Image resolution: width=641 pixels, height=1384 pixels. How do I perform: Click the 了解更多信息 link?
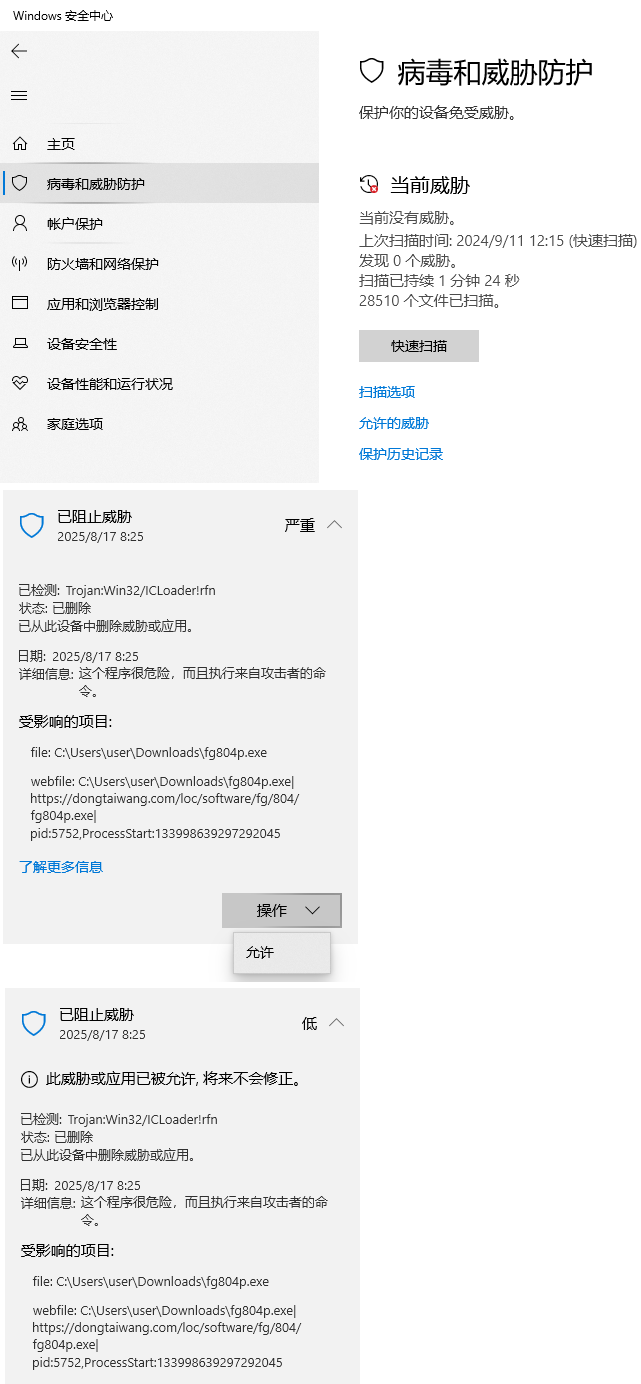[x=61, y=867]
